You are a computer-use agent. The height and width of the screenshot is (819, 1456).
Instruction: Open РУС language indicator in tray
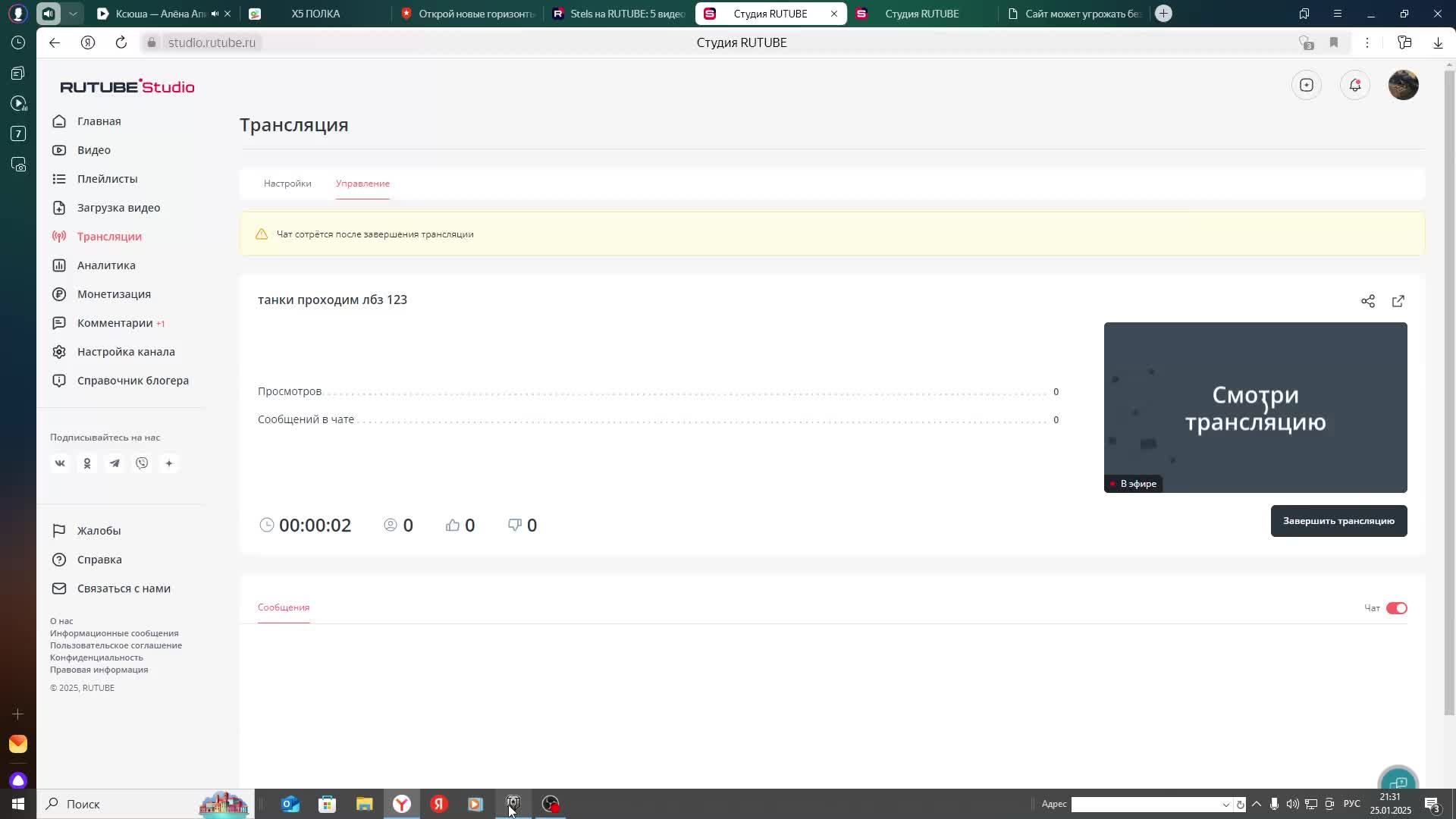pyautogui.click(x=1351, y=804)
